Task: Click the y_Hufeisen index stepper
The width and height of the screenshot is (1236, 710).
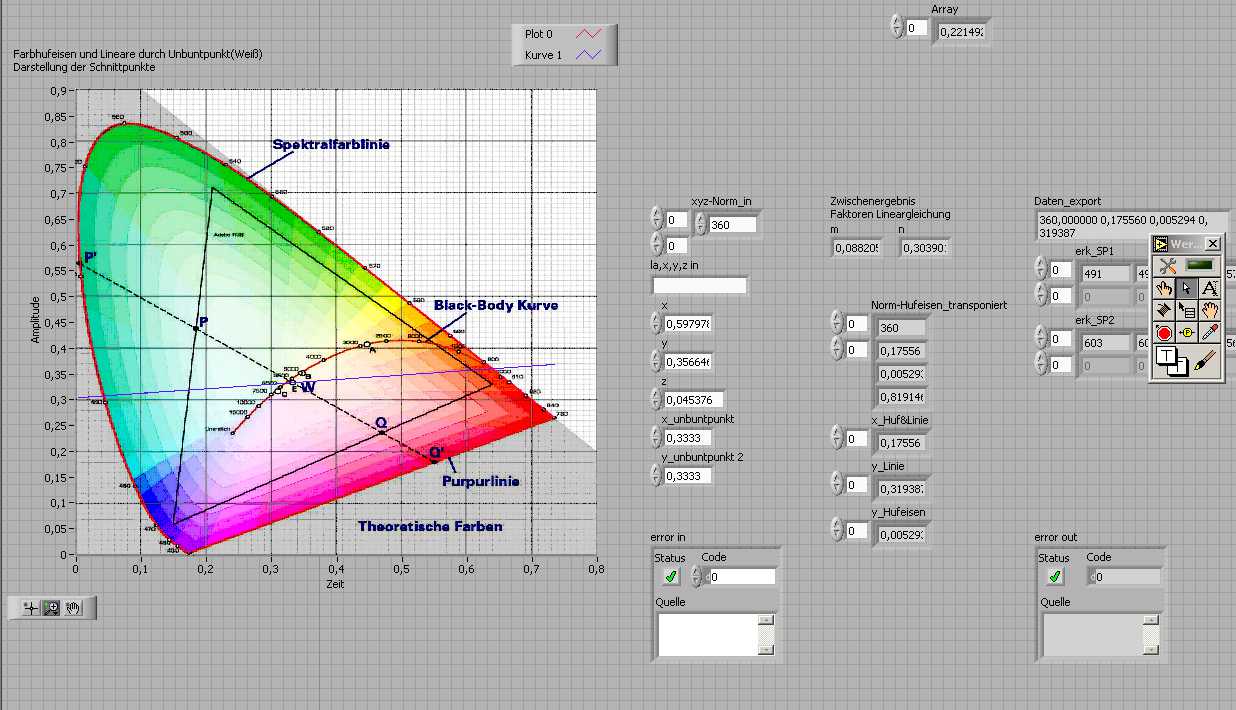Action: click(x=836, y=530)
